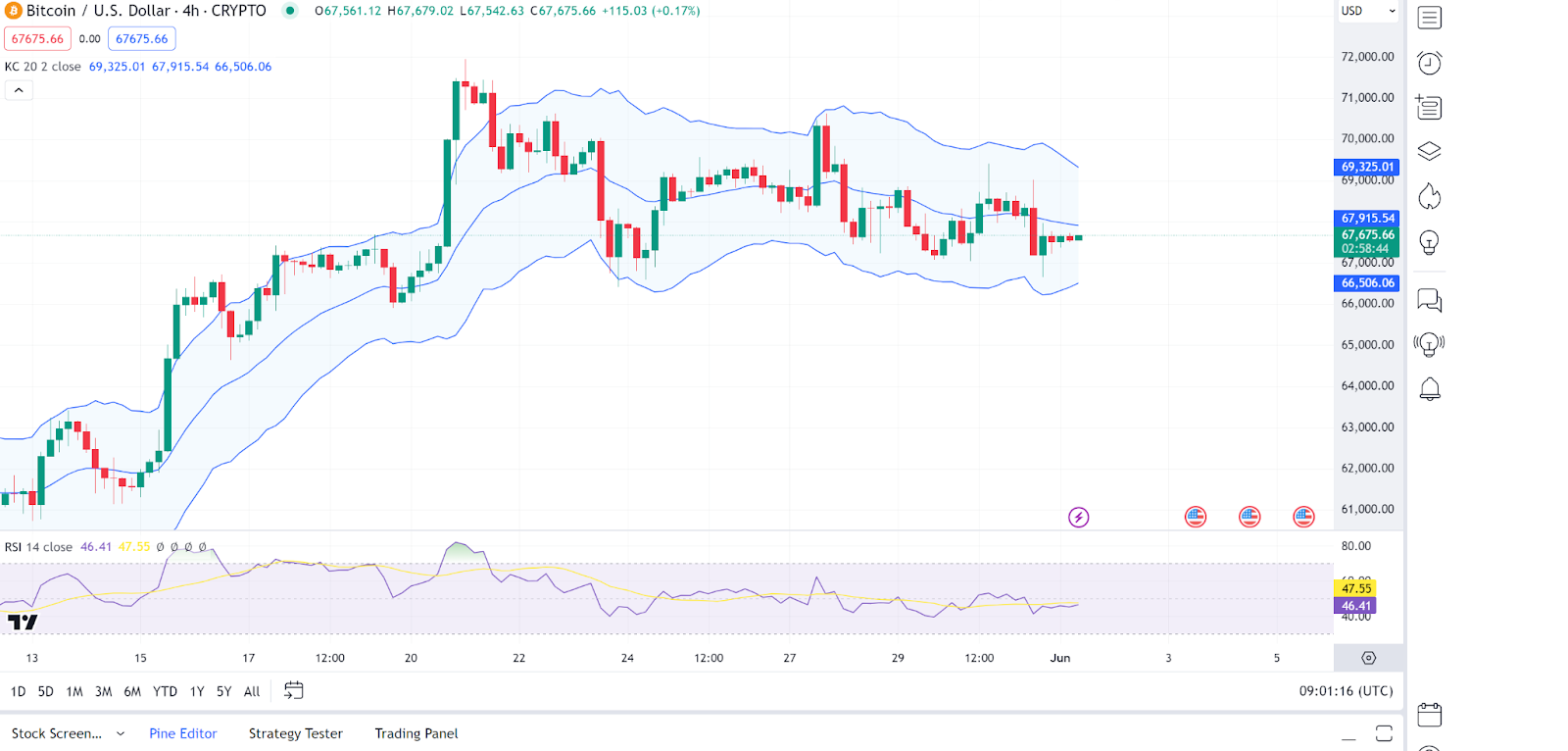This screenshot has height=751, width=1568.
Task: Maximize the bottom panel
Action: click(1384, 733)
